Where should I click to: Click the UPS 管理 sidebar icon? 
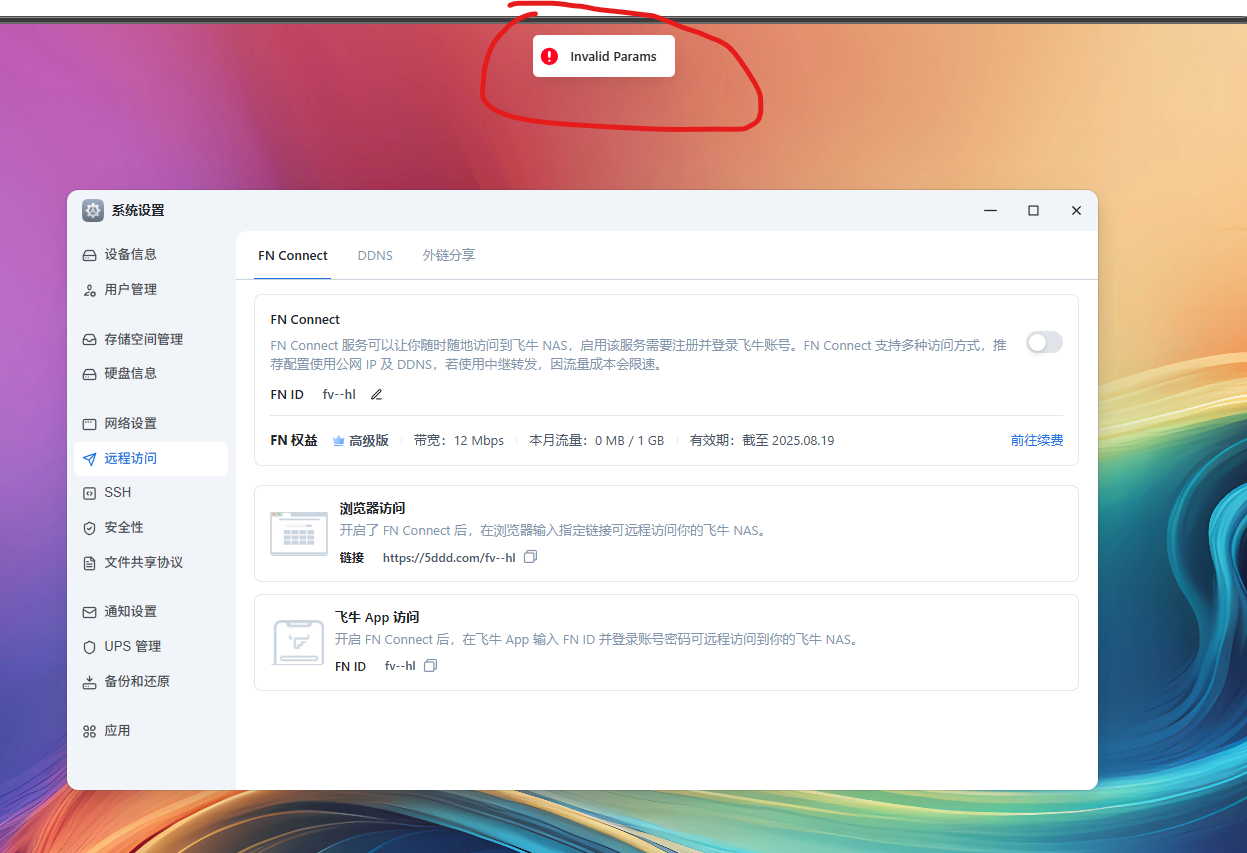click(89, 647)
